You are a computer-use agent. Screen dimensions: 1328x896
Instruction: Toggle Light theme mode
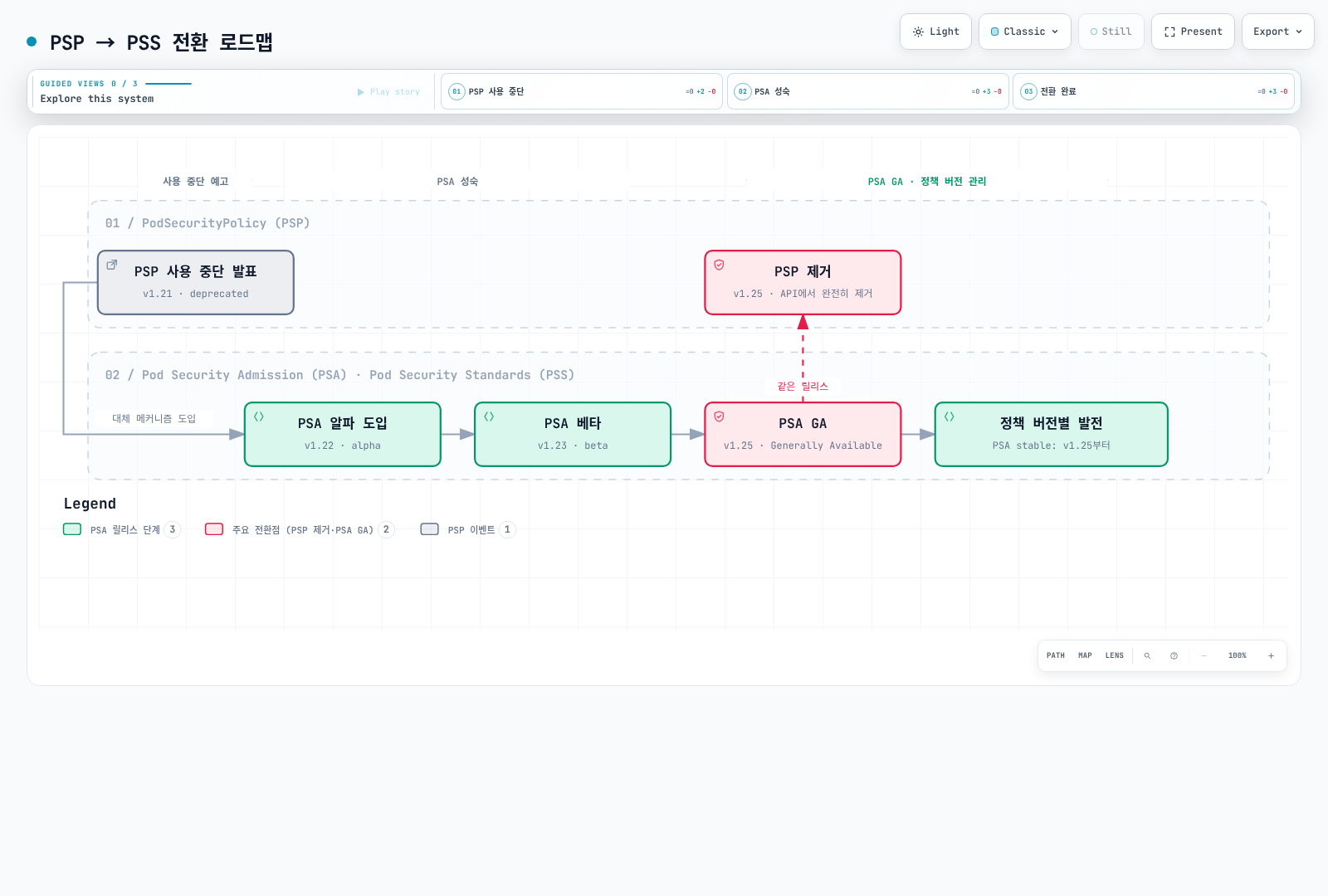tap(935, 32)
